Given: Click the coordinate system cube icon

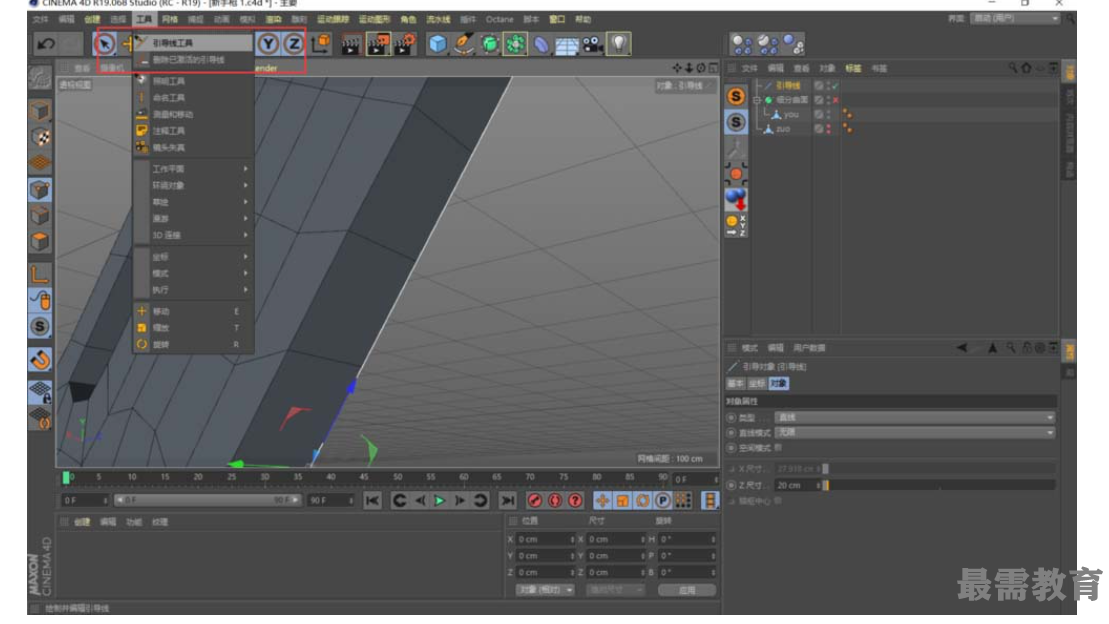Looking at the screenshot, I should tap(320, 44).
